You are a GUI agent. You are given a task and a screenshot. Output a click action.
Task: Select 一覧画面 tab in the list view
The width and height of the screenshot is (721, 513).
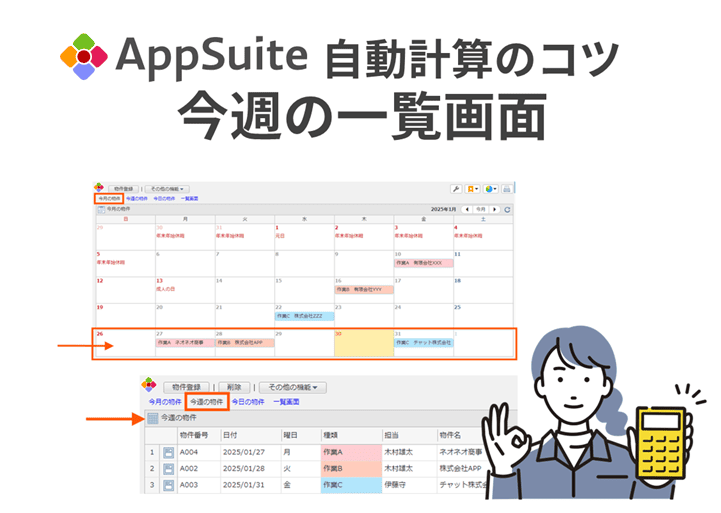[x=286, y=402]
